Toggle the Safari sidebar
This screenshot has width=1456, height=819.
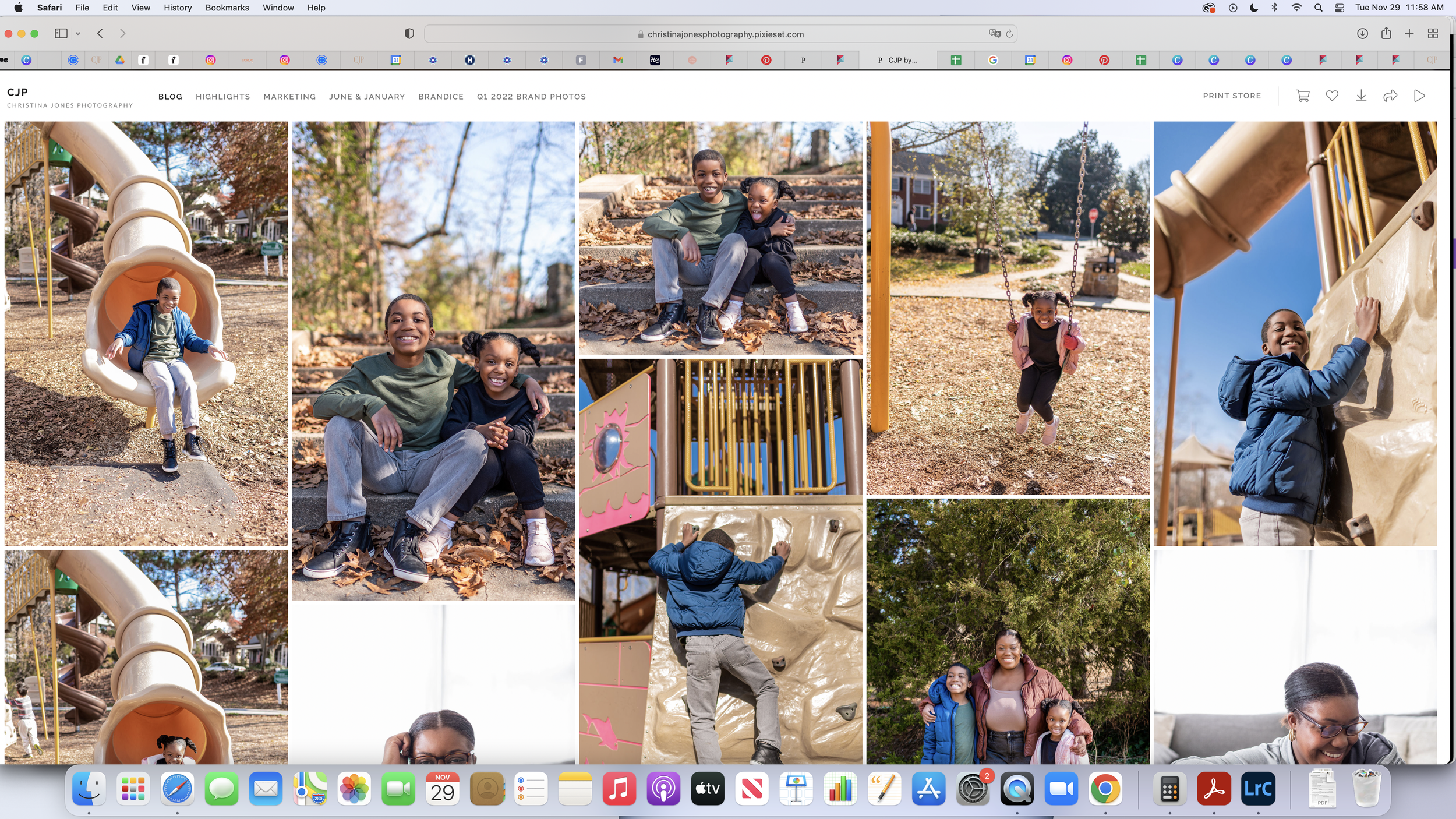61,34
